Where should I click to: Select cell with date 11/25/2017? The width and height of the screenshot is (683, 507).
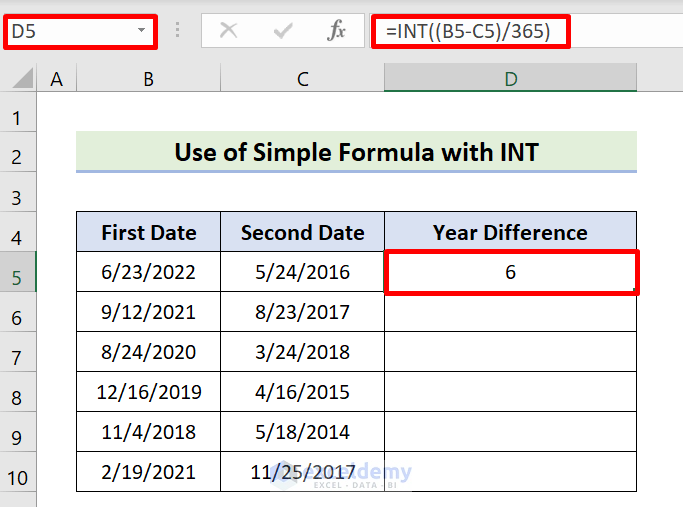pyautogui.click(x=302, y=472)
